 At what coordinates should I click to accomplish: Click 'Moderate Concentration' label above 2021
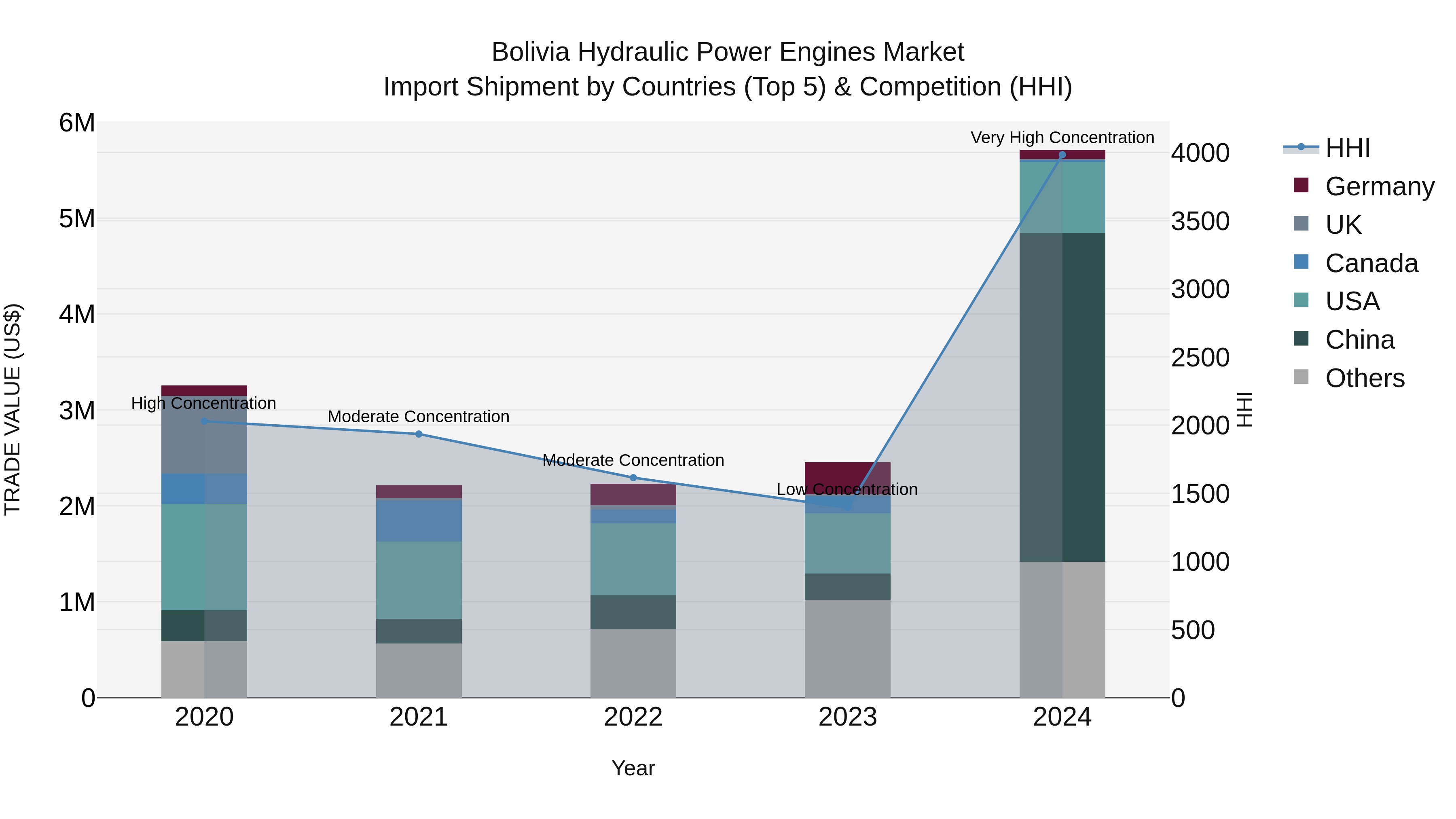coord(418,417)
